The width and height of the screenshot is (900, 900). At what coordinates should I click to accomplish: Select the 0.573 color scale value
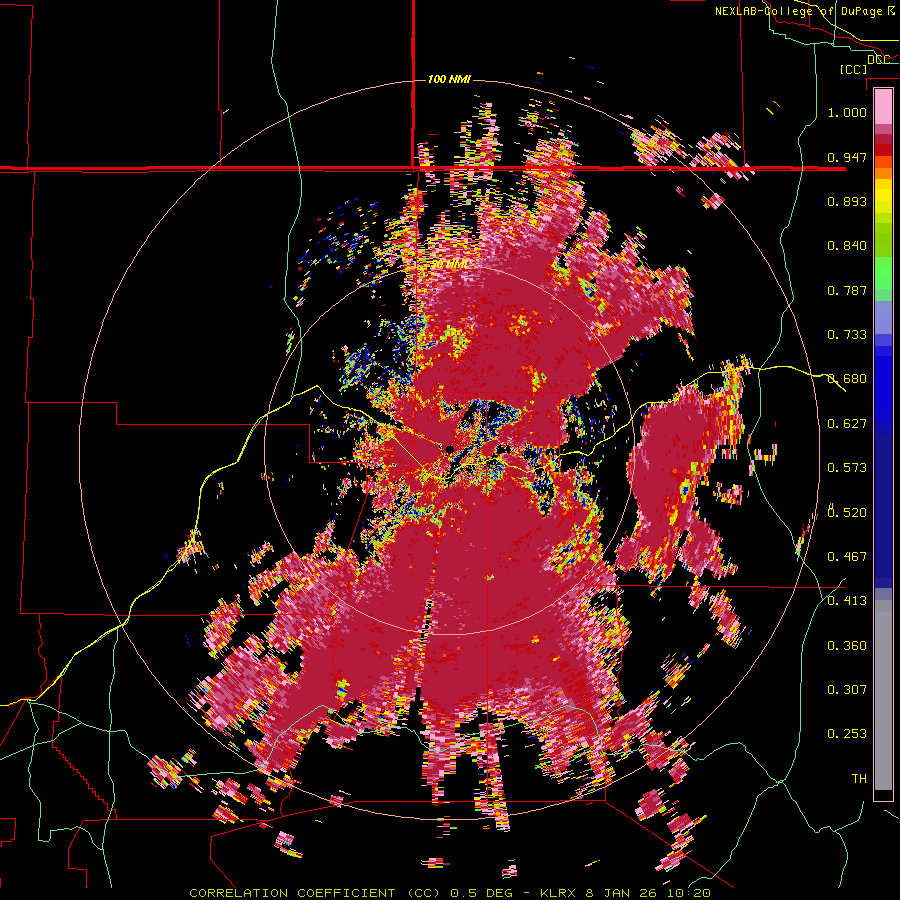click(x=847, y=468)
